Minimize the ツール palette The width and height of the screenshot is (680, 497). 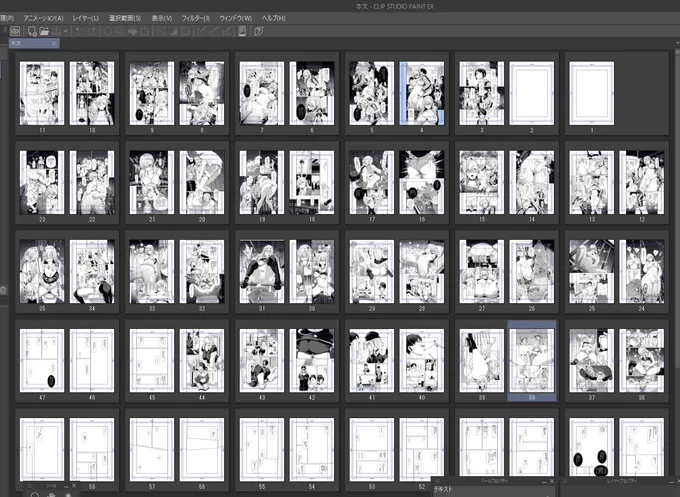click(66, 486)
